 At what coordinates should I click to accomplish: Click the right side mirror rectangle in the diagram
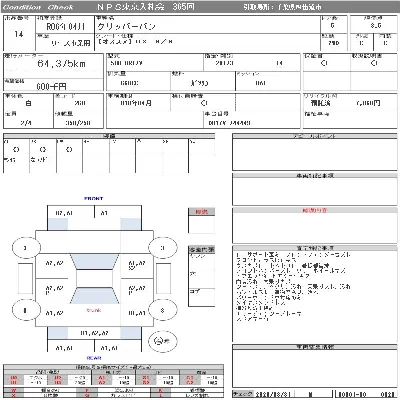tap(163, 278)
